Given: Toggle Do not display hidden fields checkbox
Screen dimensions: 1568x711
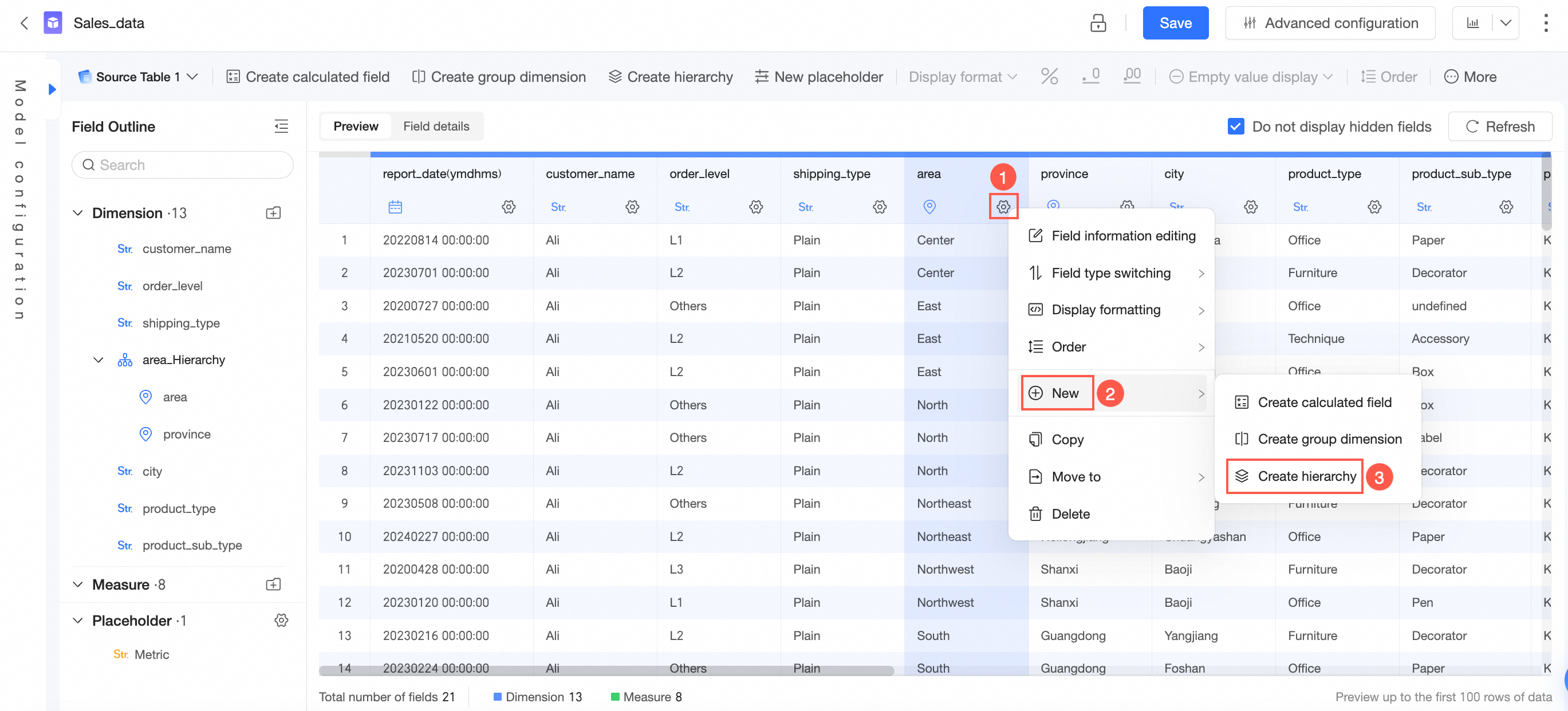Looking at the screenshot, I should pos(1236,127).
